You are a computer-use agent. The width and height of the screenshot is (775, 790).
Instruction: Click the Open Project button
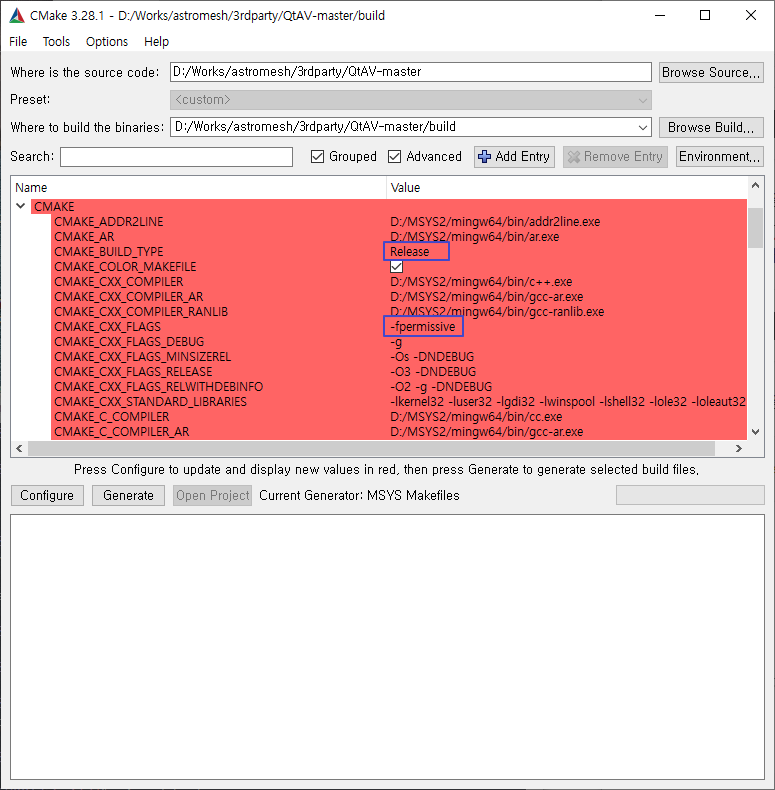pyautogui.click(x=212, y=496)
